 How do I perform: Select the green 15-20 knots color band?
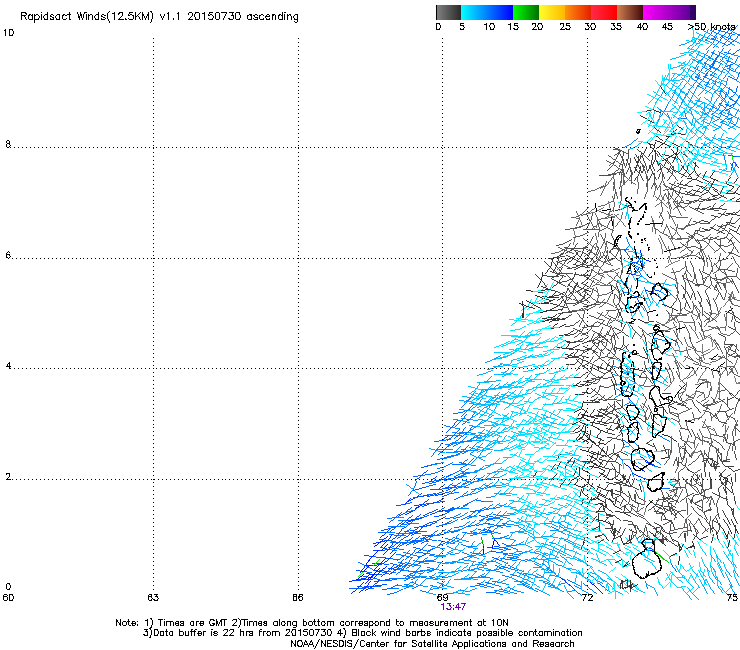tap(526, 12)
